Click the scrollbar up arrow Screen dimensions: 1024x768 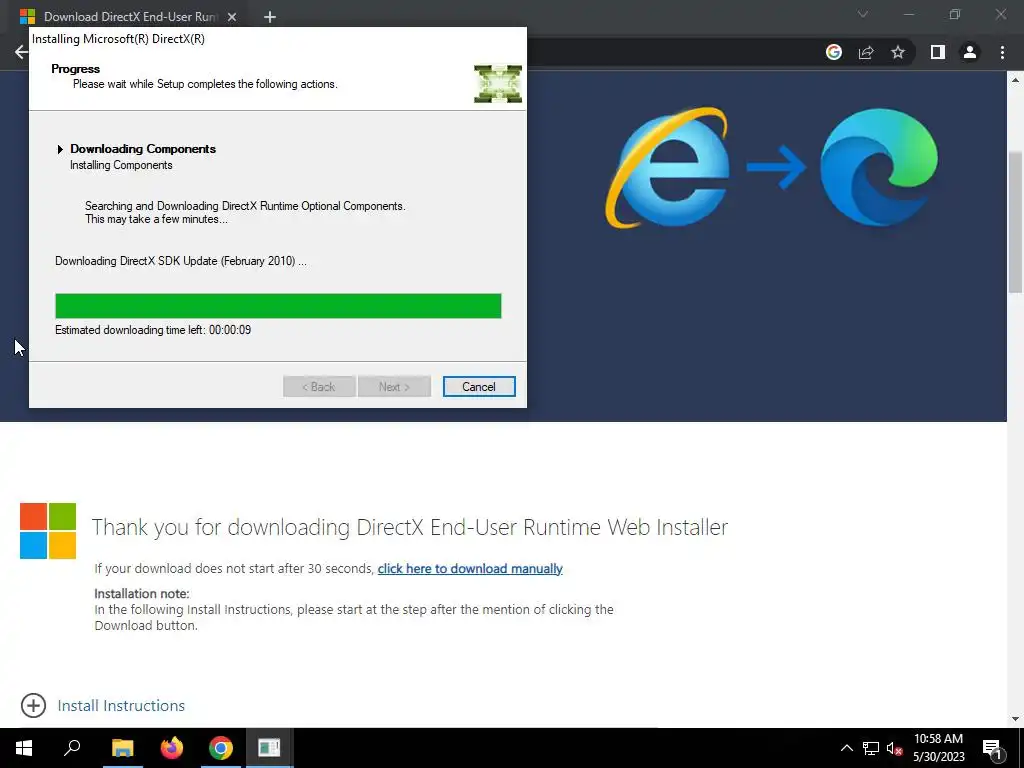[x=1015, y=80]
